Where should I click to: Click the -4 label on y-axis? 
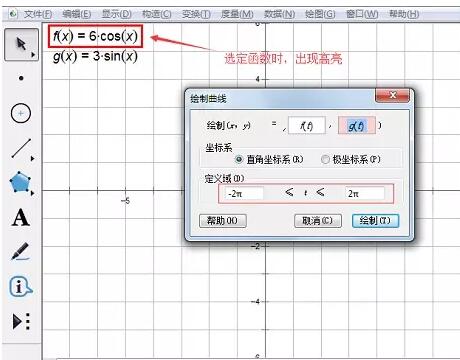[x=255, y=302]
